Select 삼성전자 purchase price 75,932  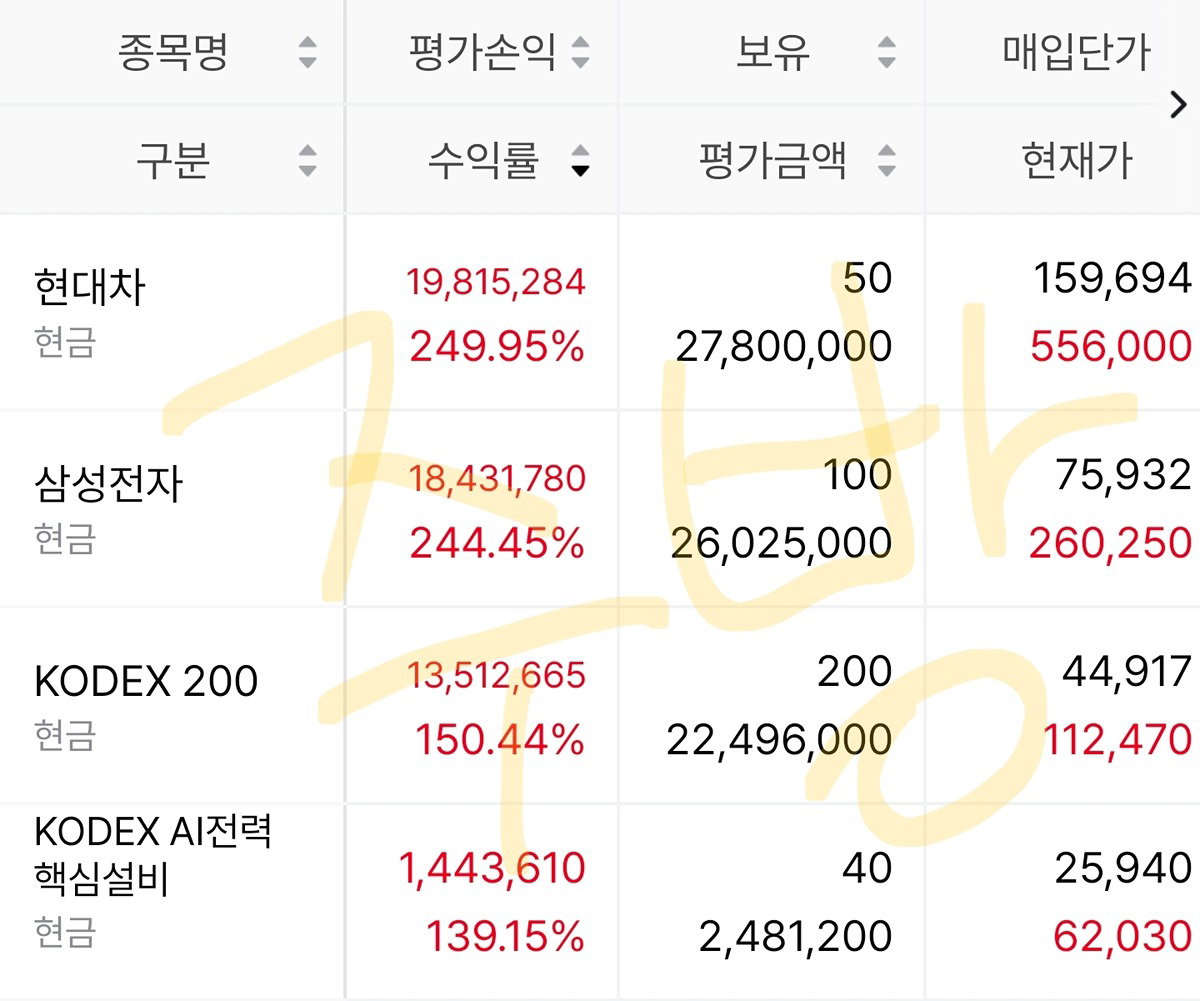coord(1124,476)
